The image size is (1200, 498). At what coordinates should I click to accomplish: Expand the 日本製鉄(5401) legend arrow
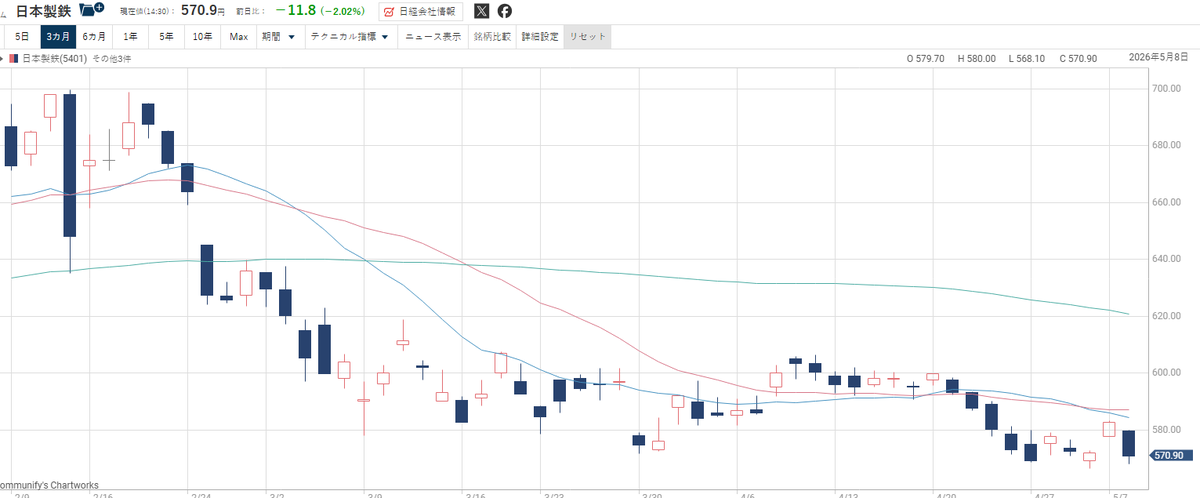coord(3,59)
